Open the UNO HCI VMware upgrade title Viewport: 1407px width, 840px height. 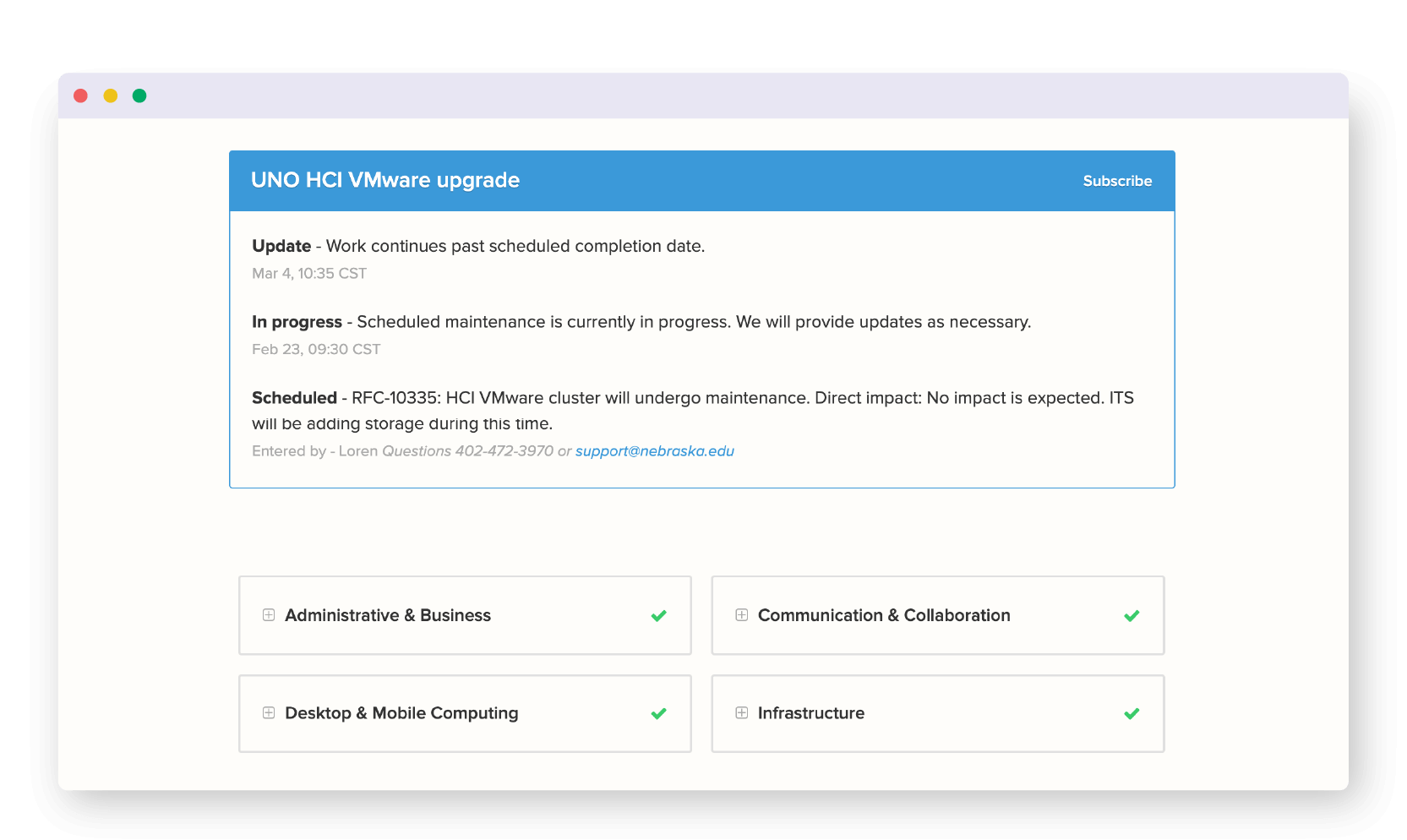(x=385, y=180)
